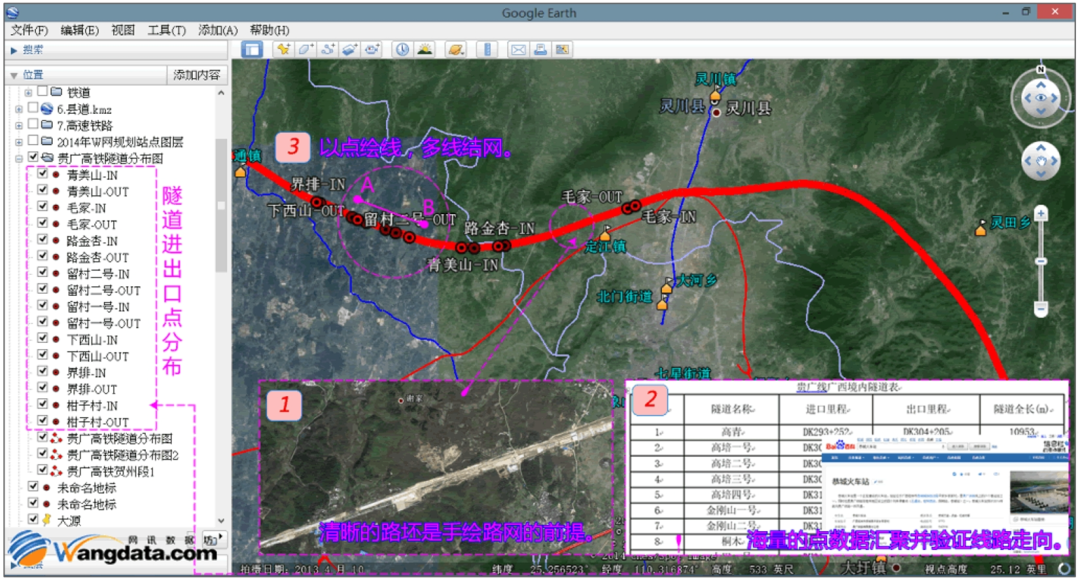Click the zoom in plus button

(x=1041, y=214)
